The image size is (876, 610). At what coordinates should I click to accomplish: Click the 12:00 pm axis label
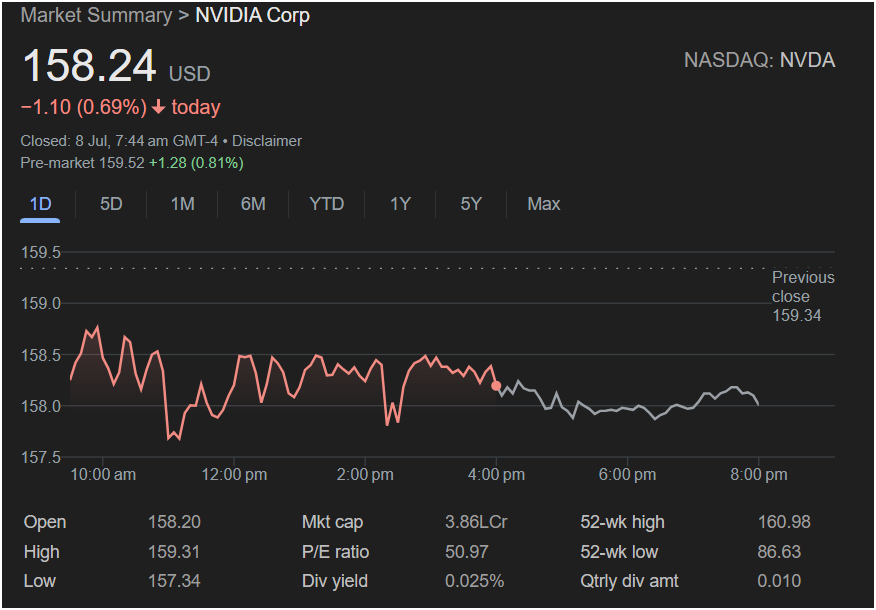(x=234, y=475)
